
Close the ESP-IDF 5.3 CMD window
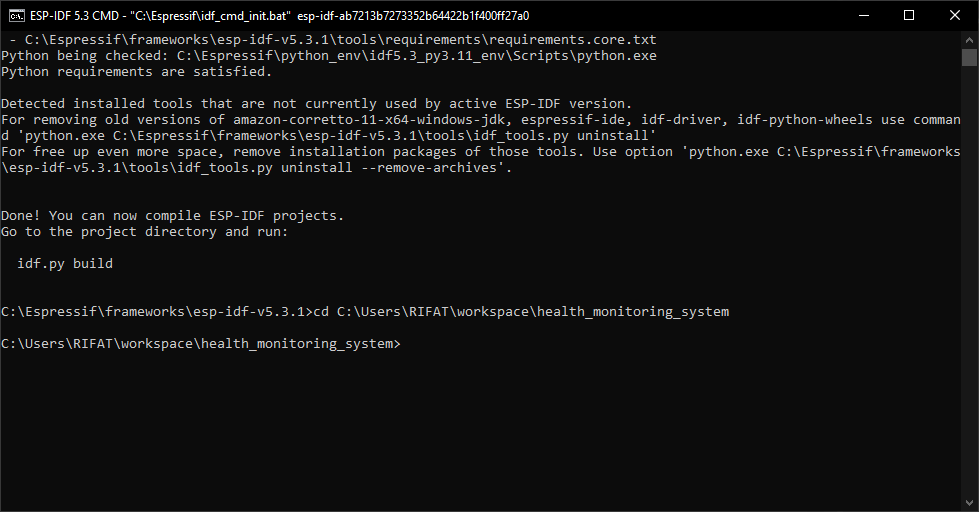[955, 16]
